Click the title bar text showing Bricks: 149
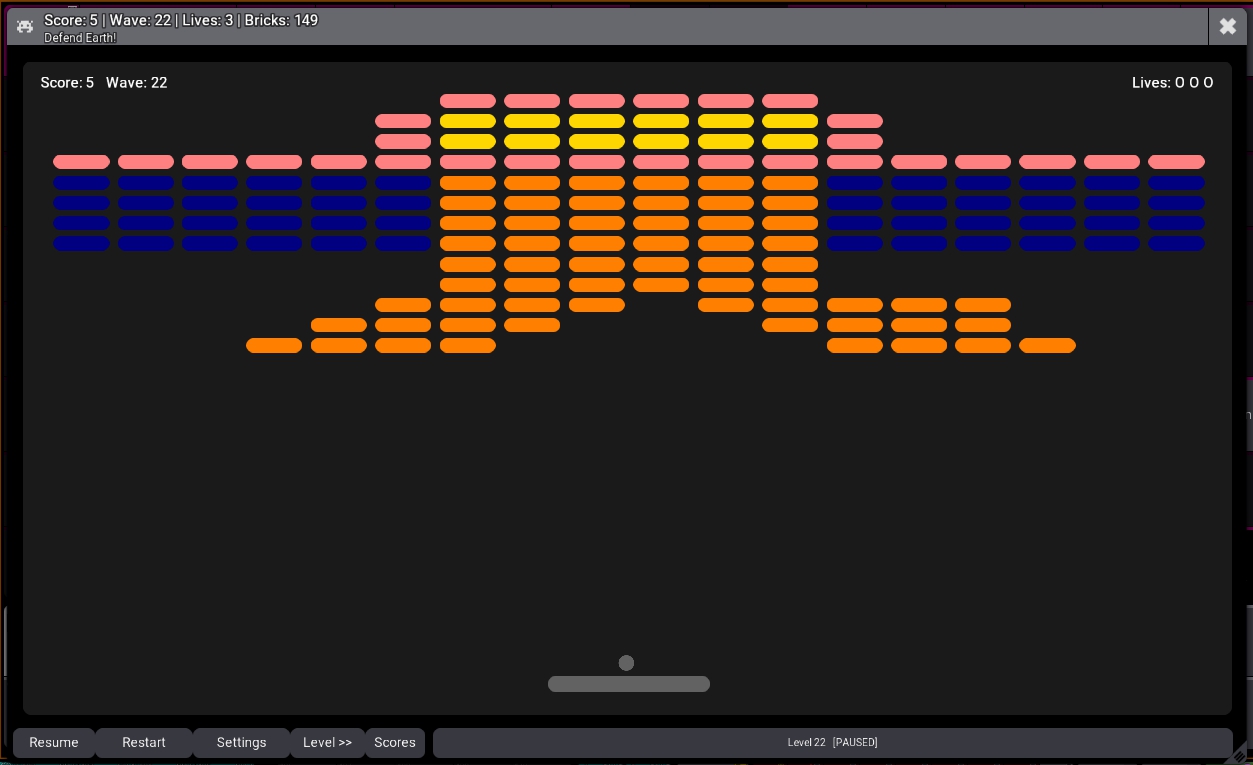This screenshot has width=1253, height=765. pos(281,20)
